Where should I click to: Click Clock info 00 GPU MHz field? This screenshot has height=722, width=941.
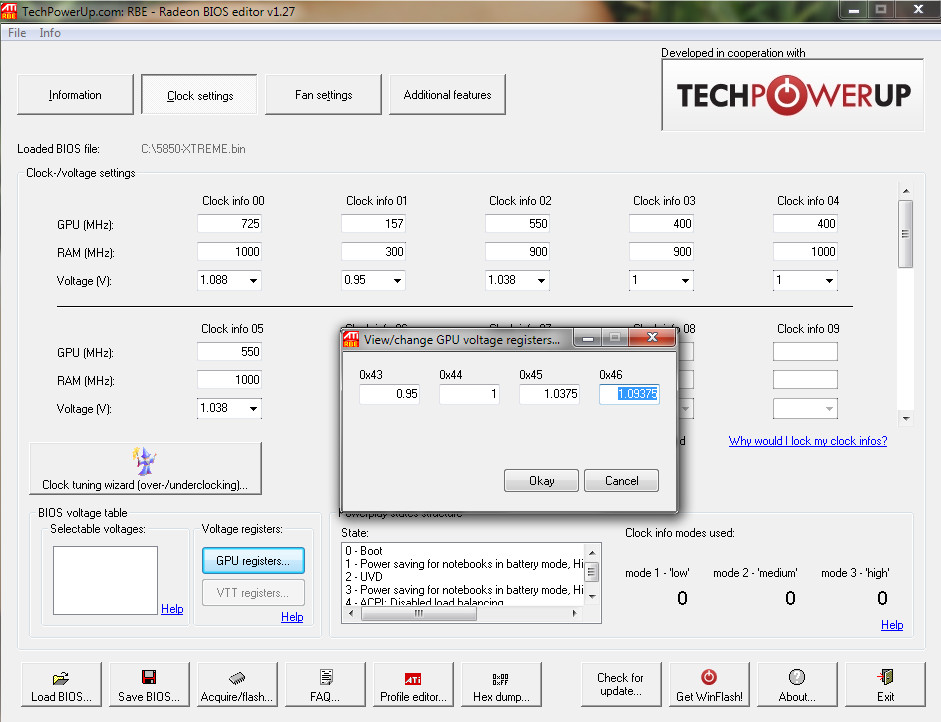pos(229,224)
